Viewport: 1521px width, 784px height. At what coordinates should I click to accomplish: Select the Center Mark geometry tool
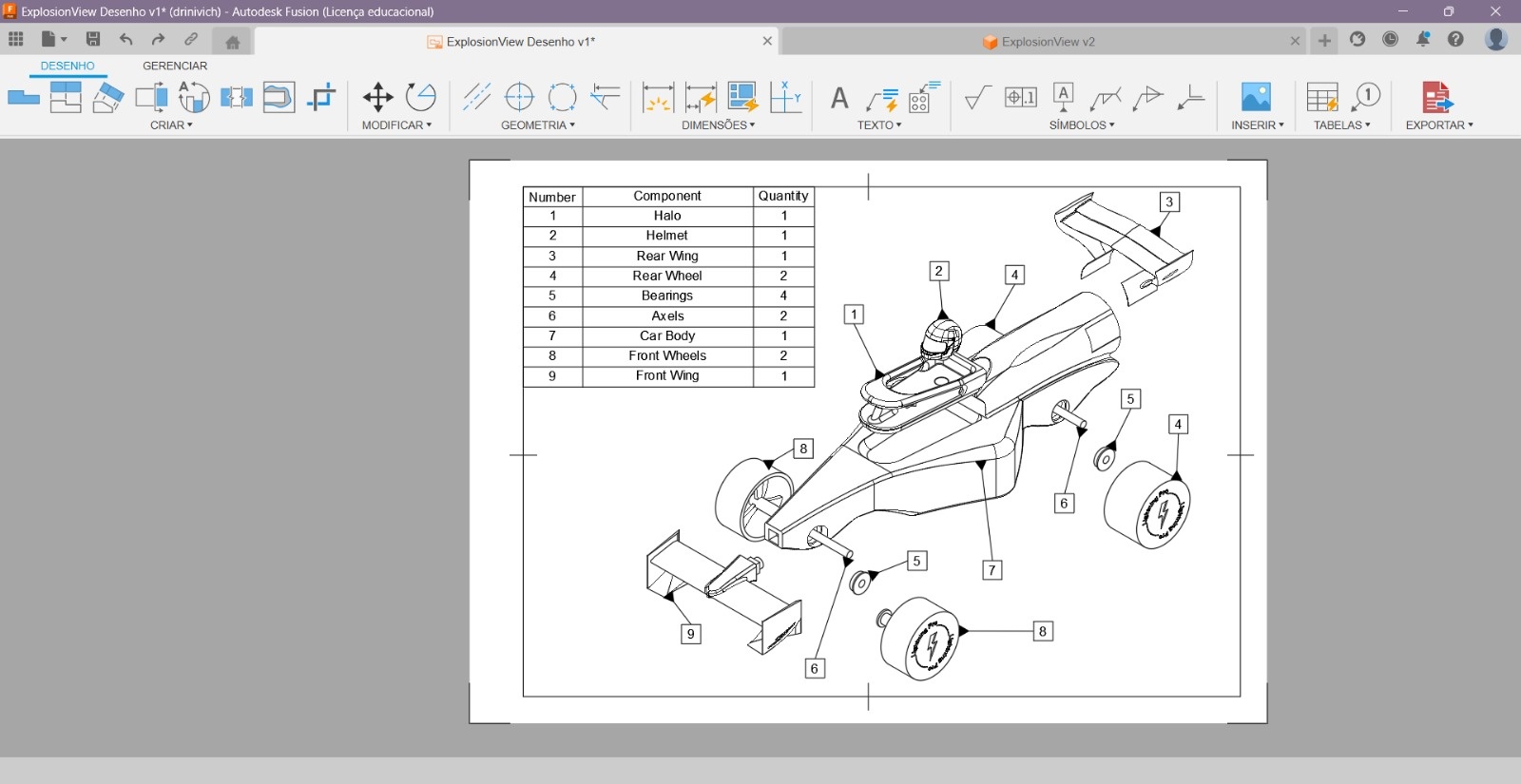(x=519, y=97)
